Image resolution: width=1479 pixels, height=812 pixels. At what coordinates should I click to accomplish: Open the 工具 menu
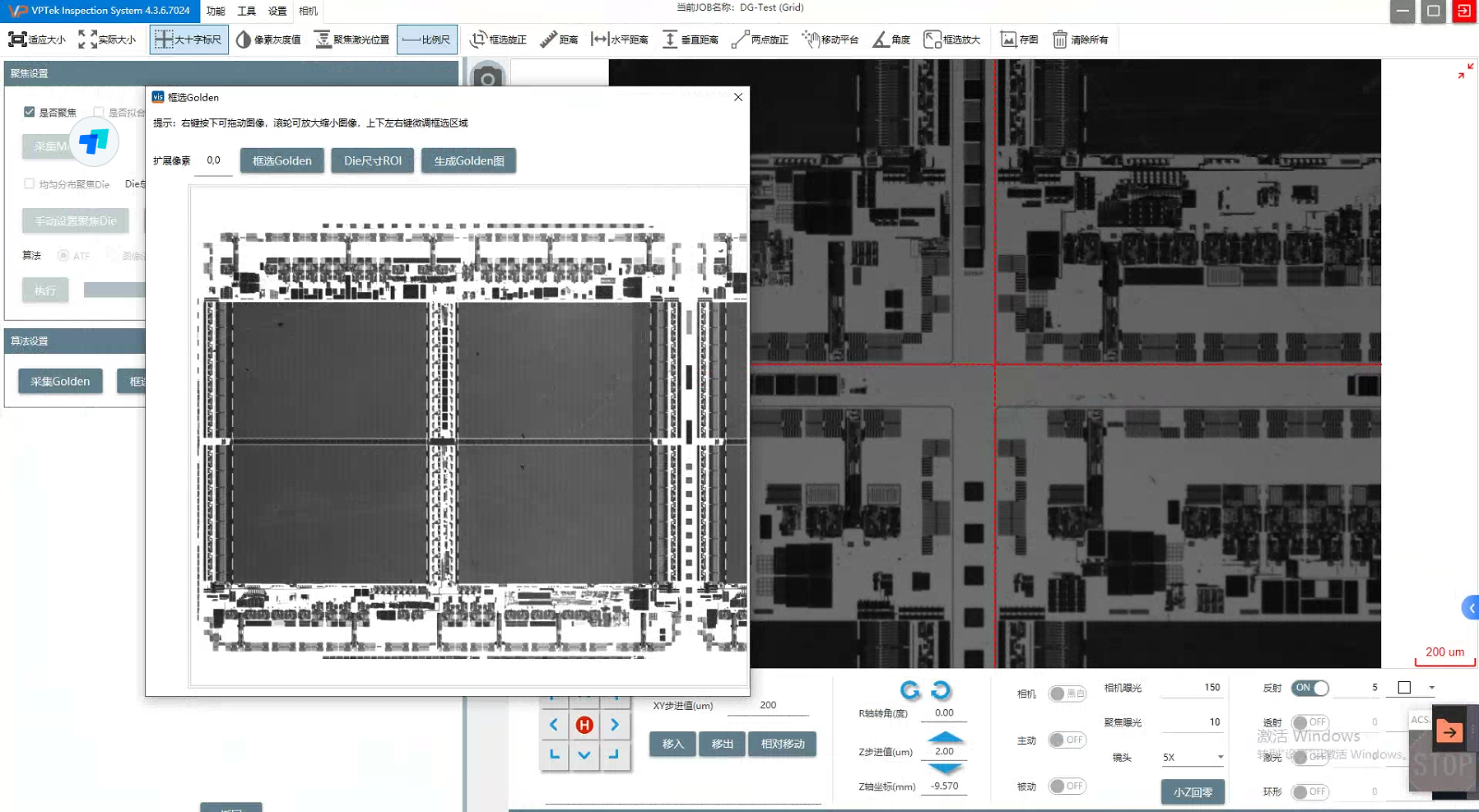coord(246,11)
